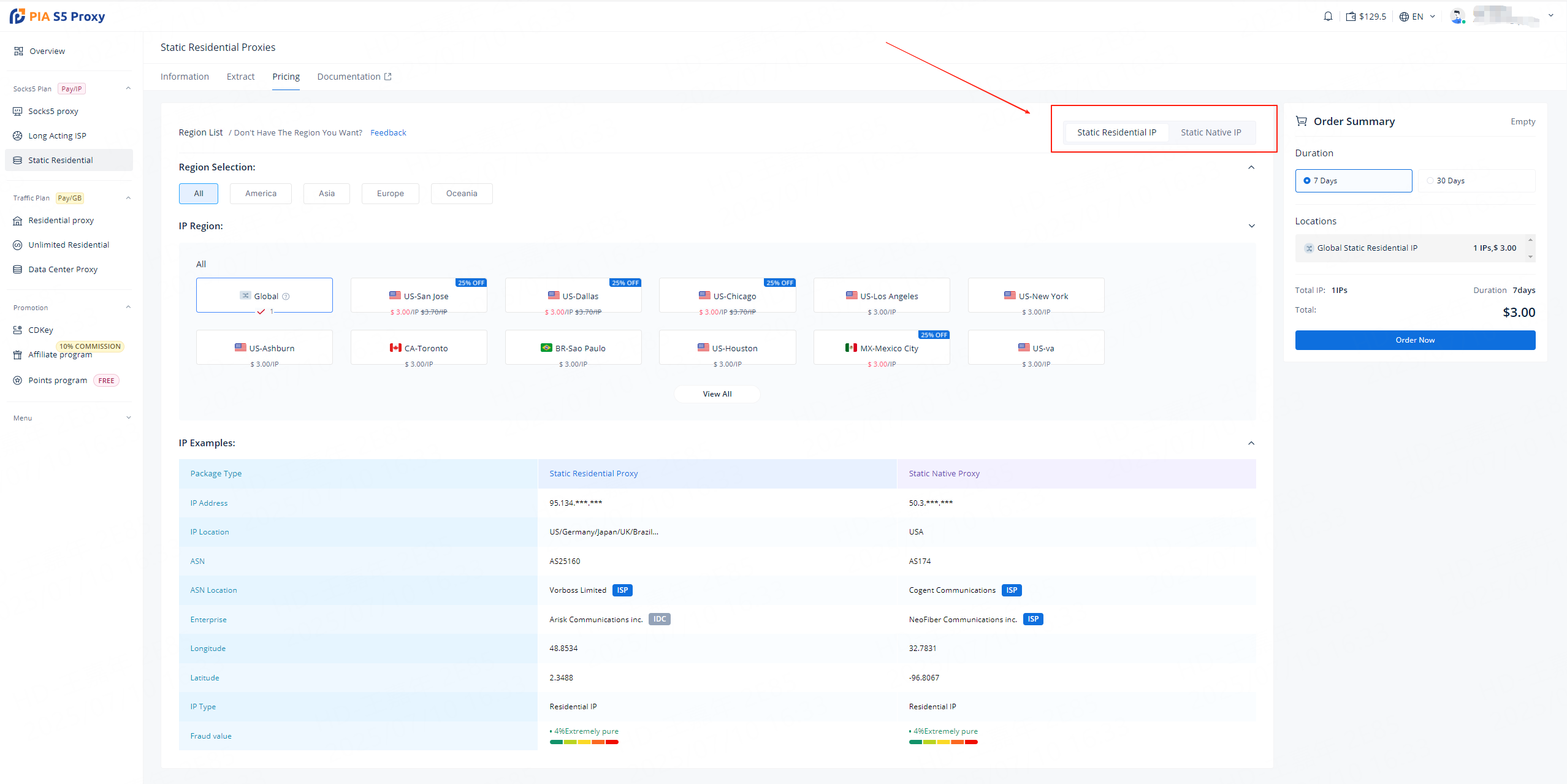This screenshot has width=1567, height=784.
Task: Open the Residential proxy sidebar item
Action: tap(61, 220)
